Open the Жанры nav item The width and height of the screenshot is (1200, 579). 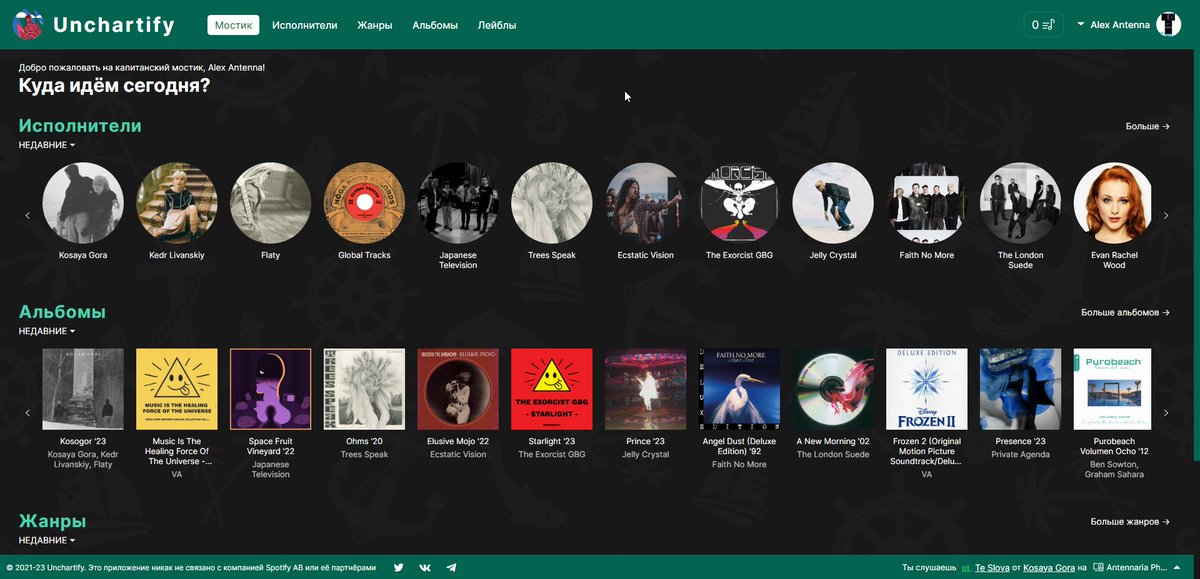375,25
